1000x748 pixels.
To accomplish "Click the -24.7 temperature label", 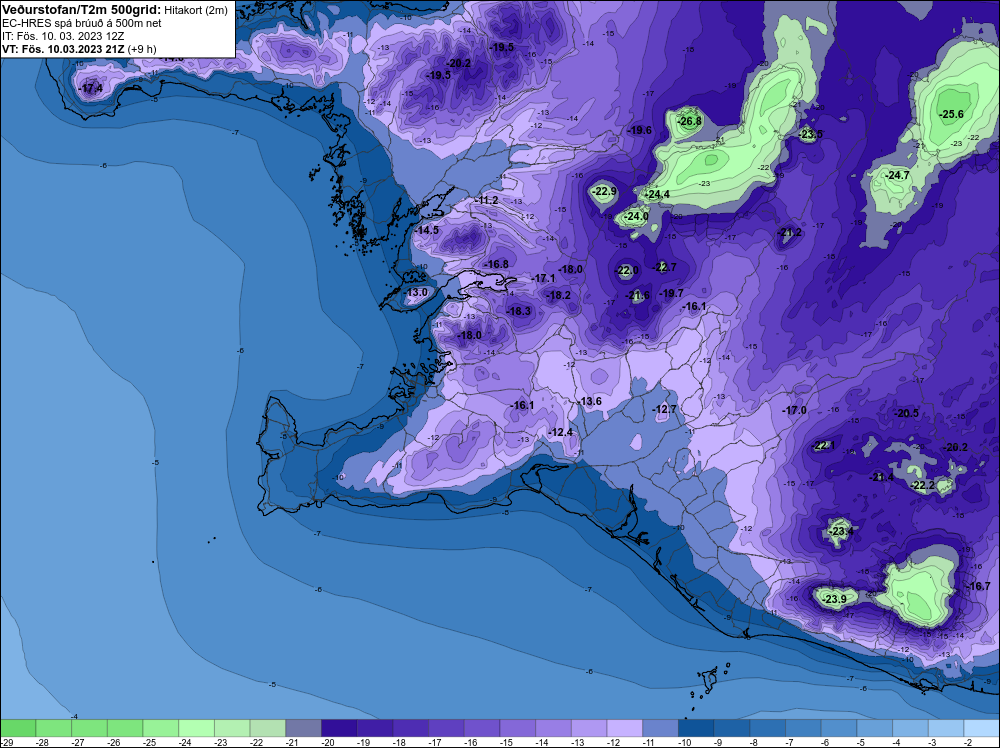I will coord(897,175).
